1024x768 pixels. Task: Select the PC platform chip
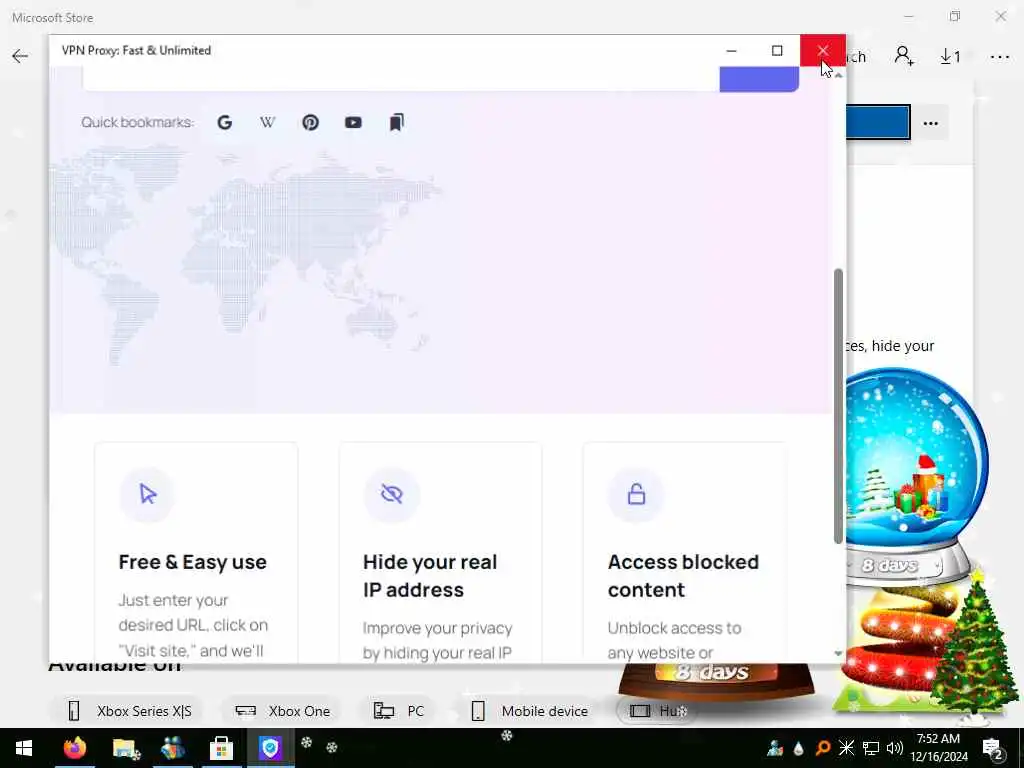point(399,711)
